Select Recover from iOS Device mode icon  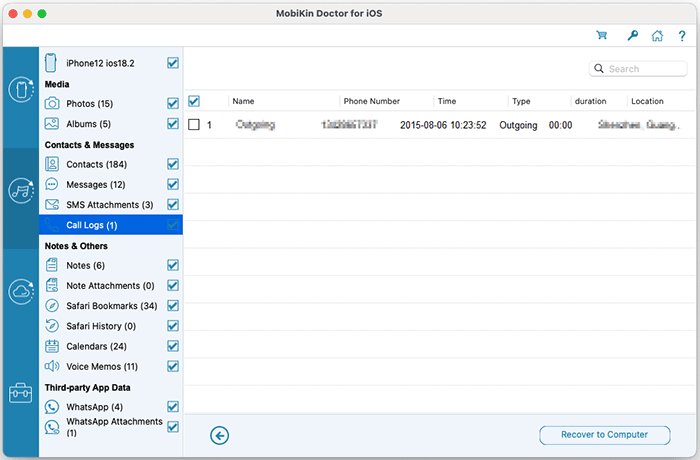pos(21,89)
